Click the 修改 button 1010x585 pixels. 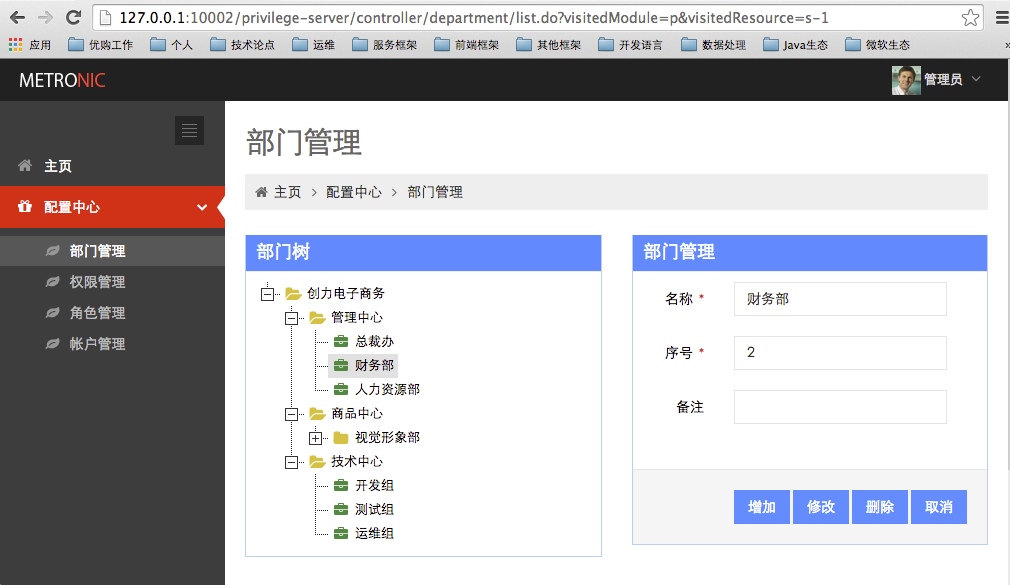(x=821, y=506)
